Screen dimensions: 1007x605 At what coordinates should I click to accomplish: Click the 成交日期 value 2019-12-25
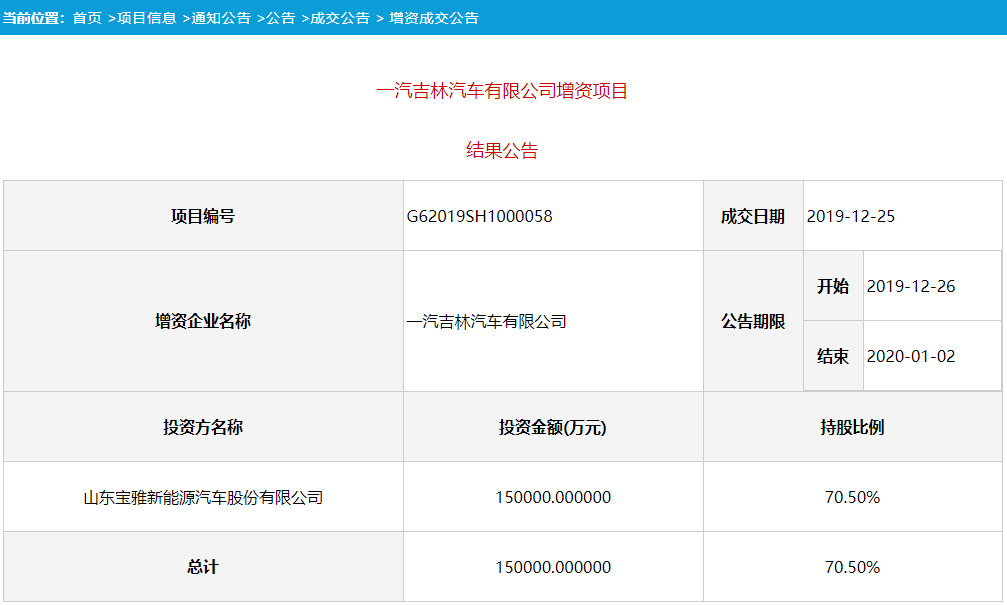point(852,214)
